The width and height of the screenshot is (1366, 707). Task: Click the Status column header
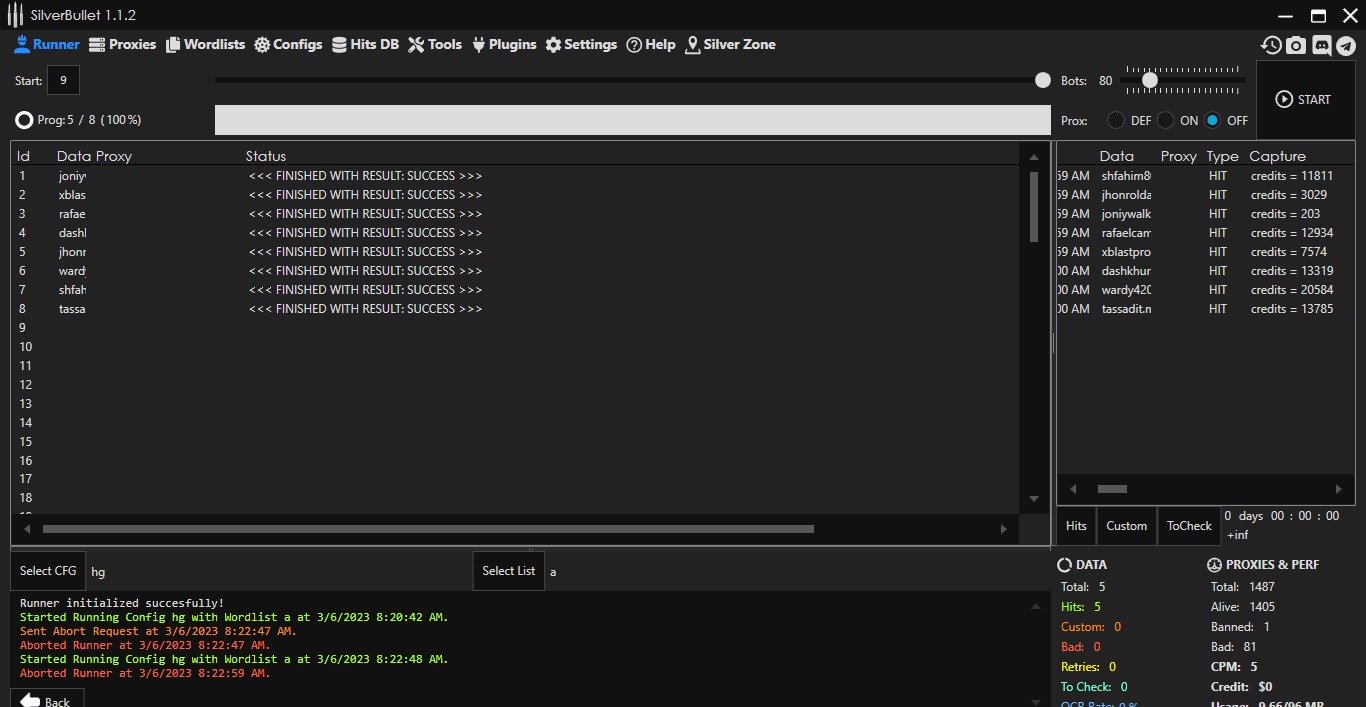click(266, 156)
